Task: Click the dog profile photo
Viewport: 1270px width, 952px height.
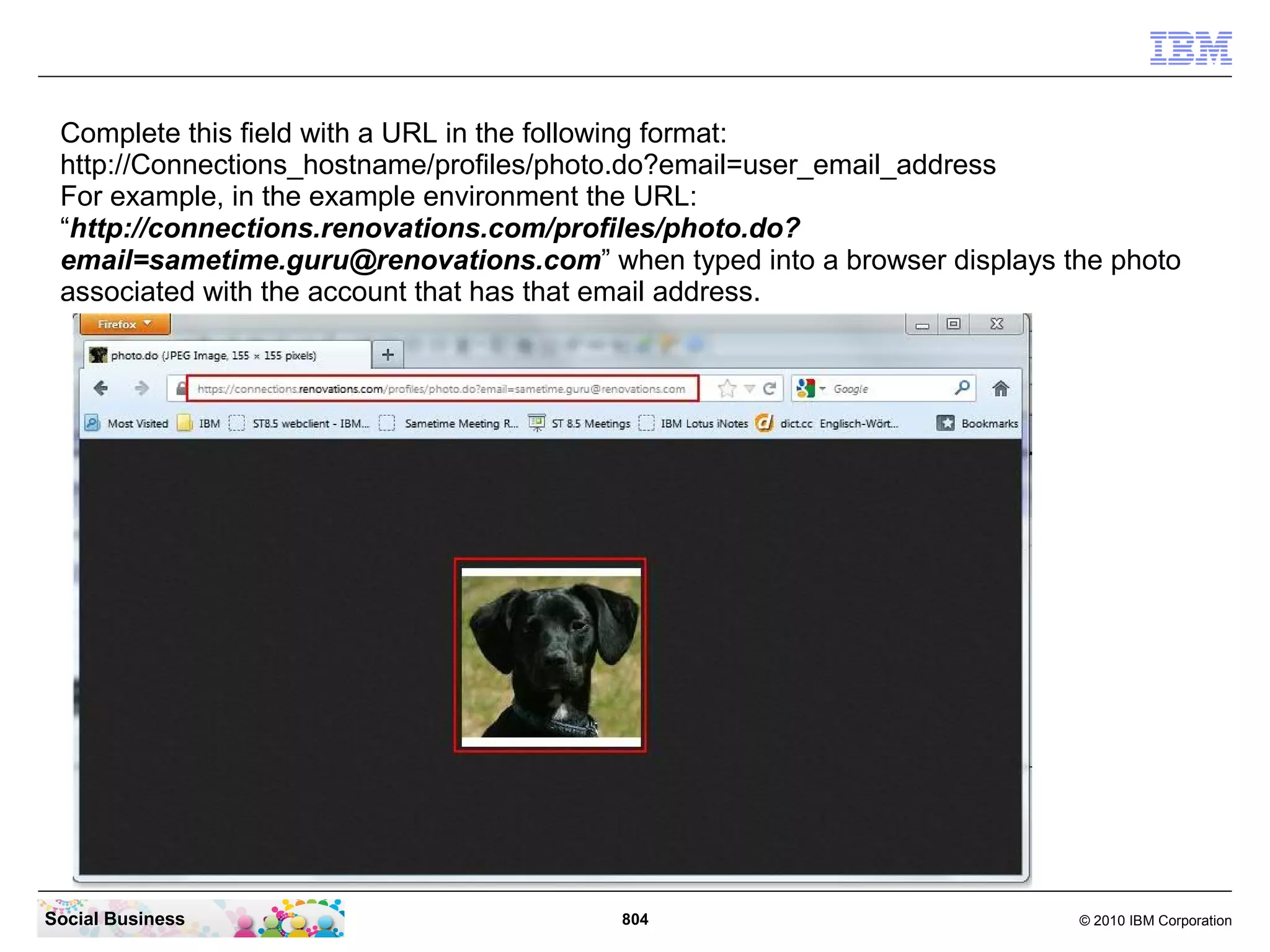Action: (551, 656)
